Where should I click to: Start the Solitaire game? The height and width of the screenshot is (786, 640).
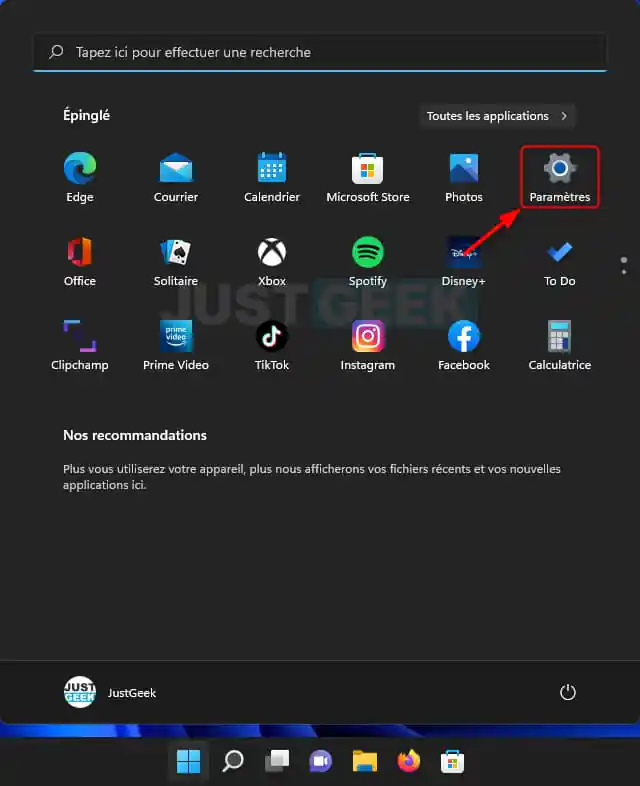(x=176, y=261)
